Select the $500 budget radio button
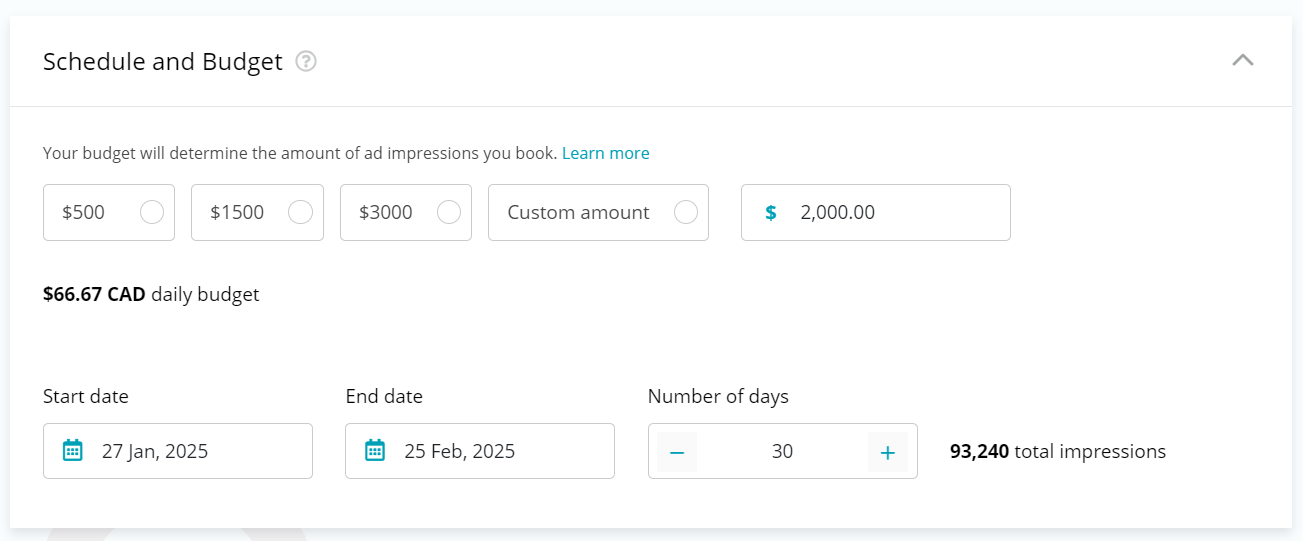 click(152, 212)
